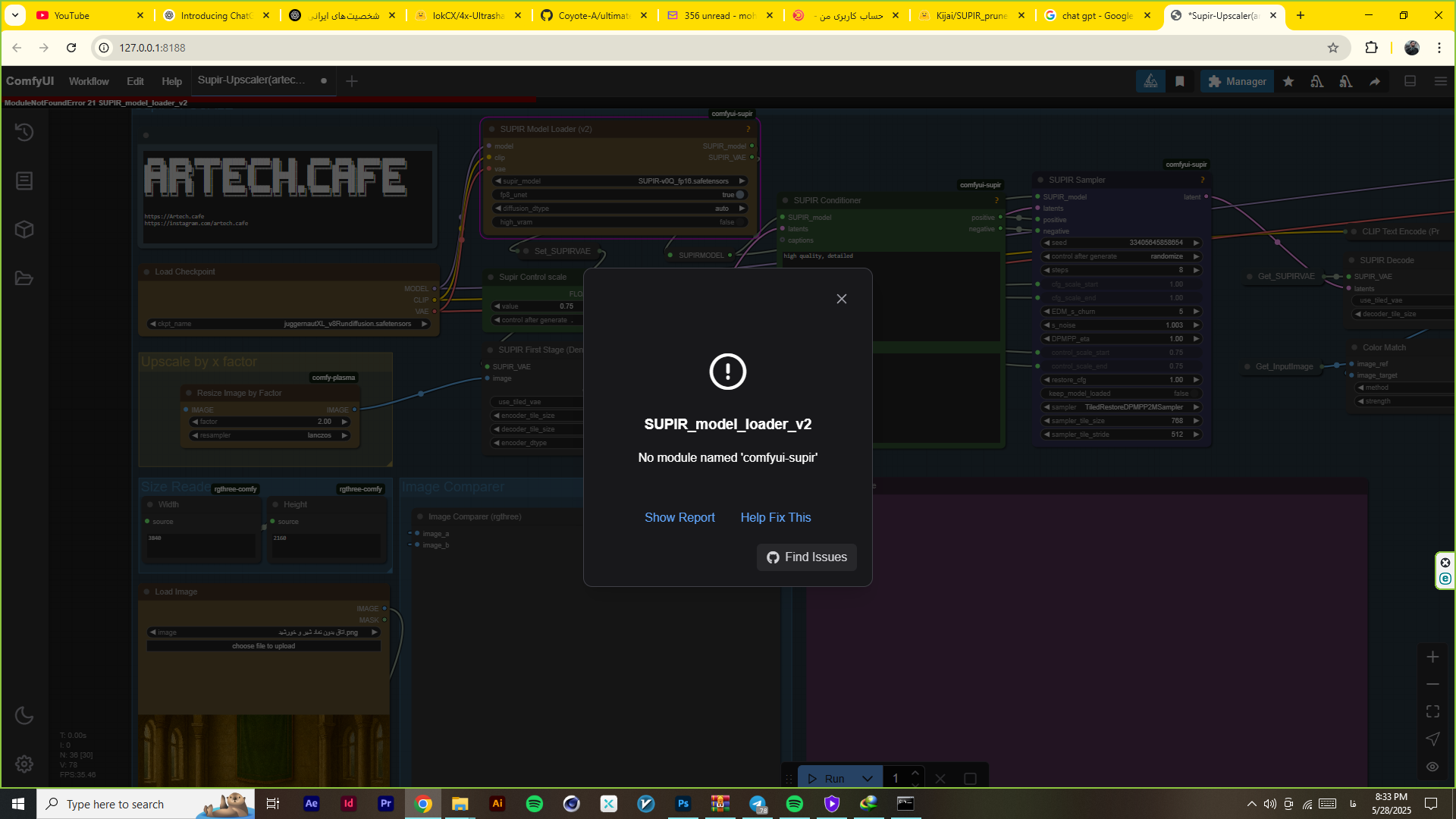Open the node library cube icon
The image size is (1456, 819).
[x=24, y=230]
